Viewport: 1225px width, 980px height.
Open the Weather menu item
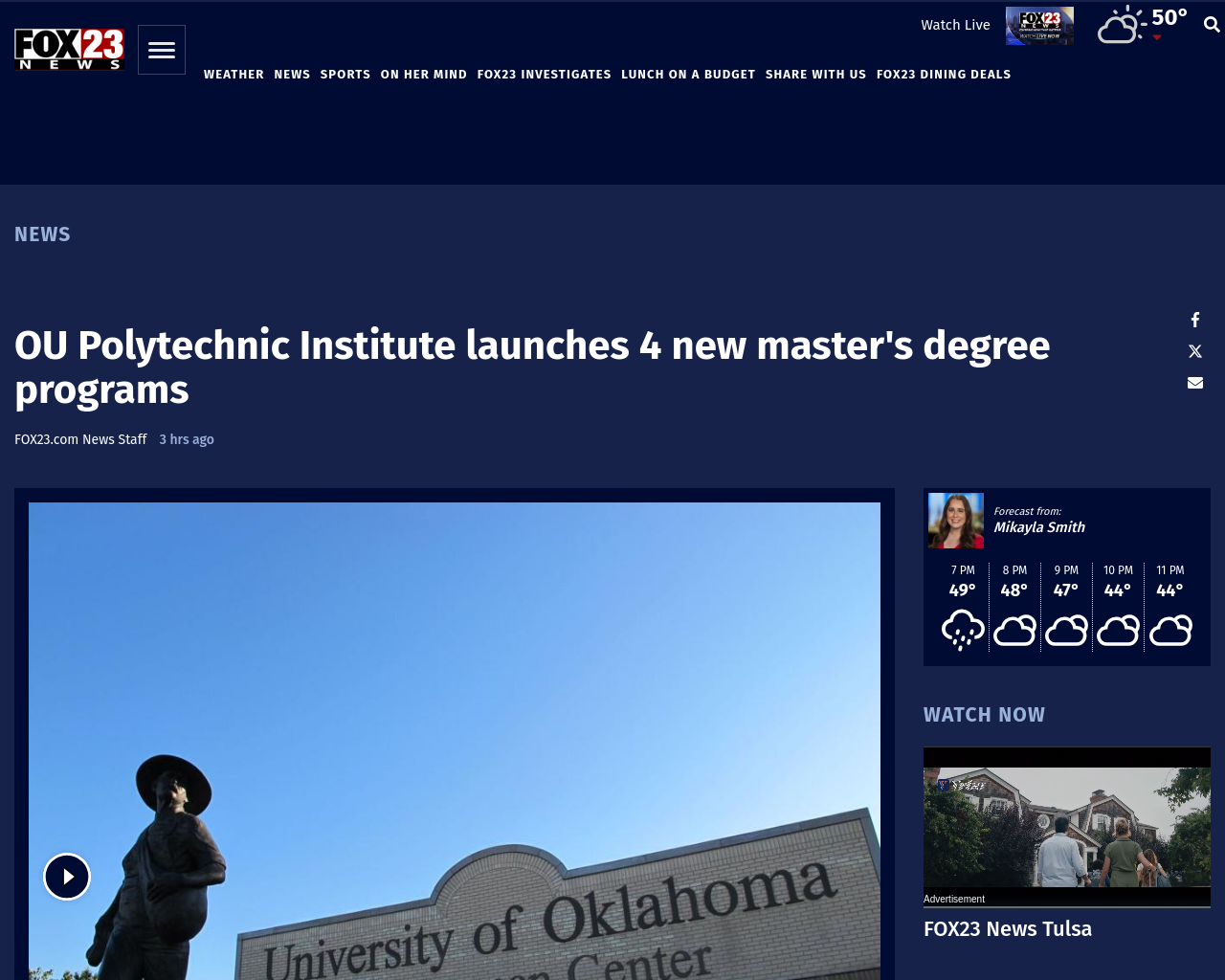tap(234, 75)
